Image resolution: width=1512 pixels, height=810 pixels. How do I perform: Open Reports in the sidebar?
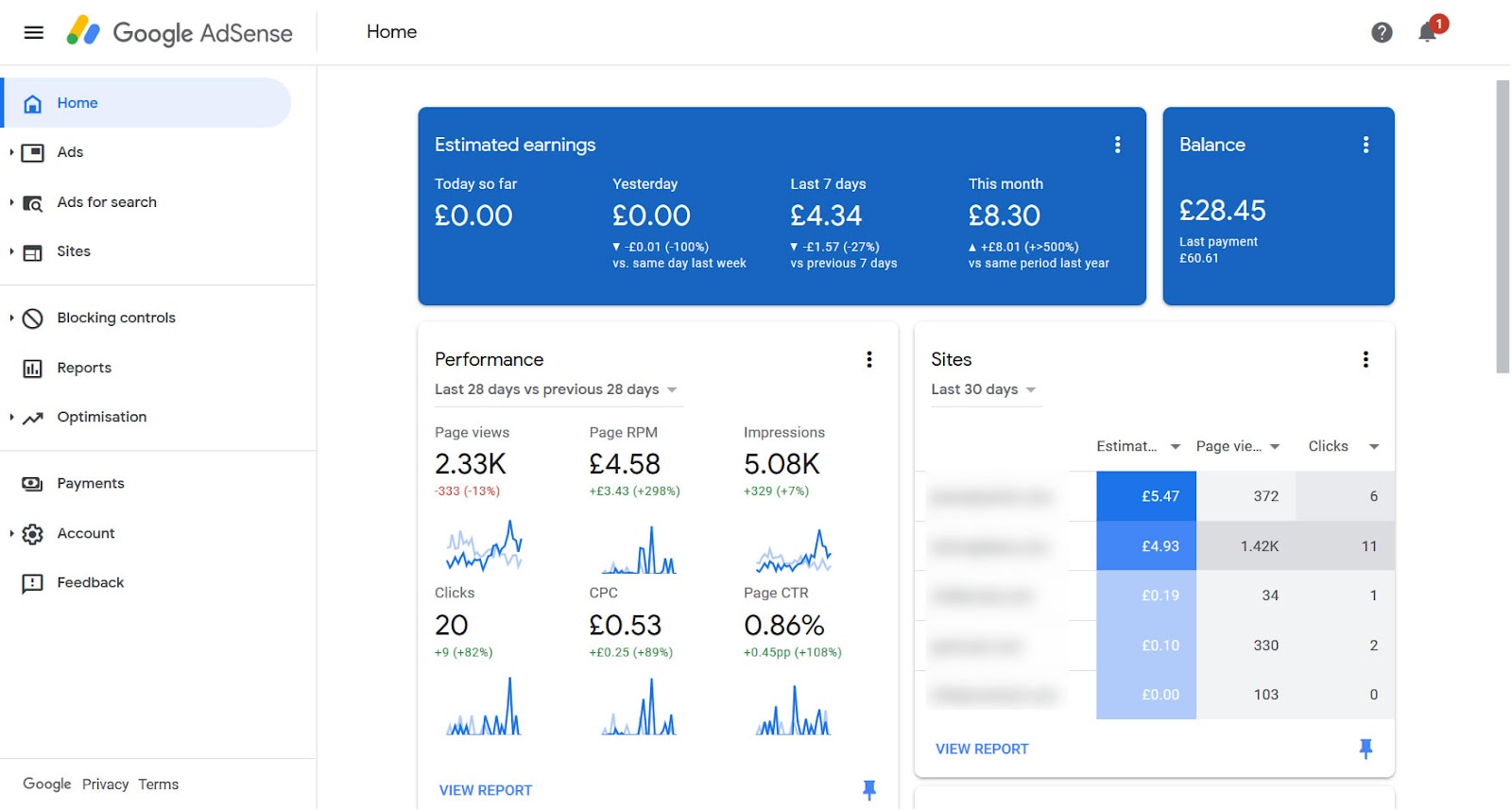(84, 368)
